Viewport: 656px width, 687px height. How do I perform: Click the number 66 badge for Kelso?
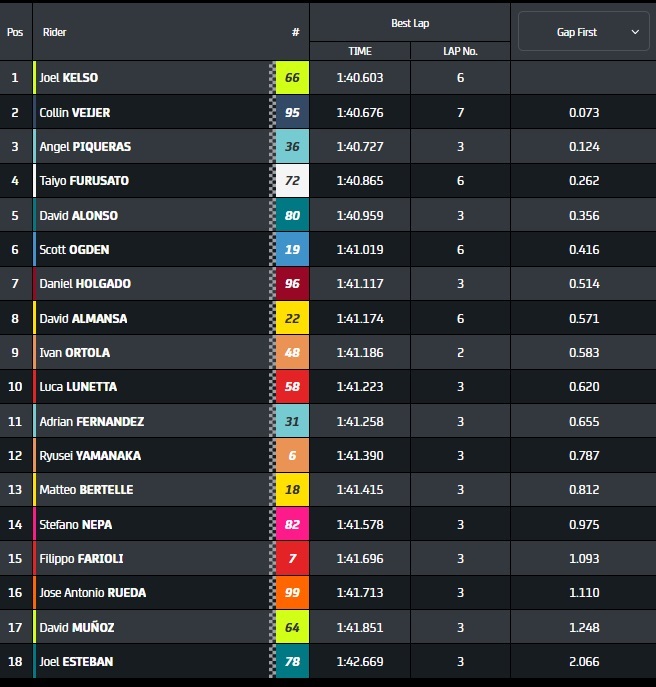292,78
